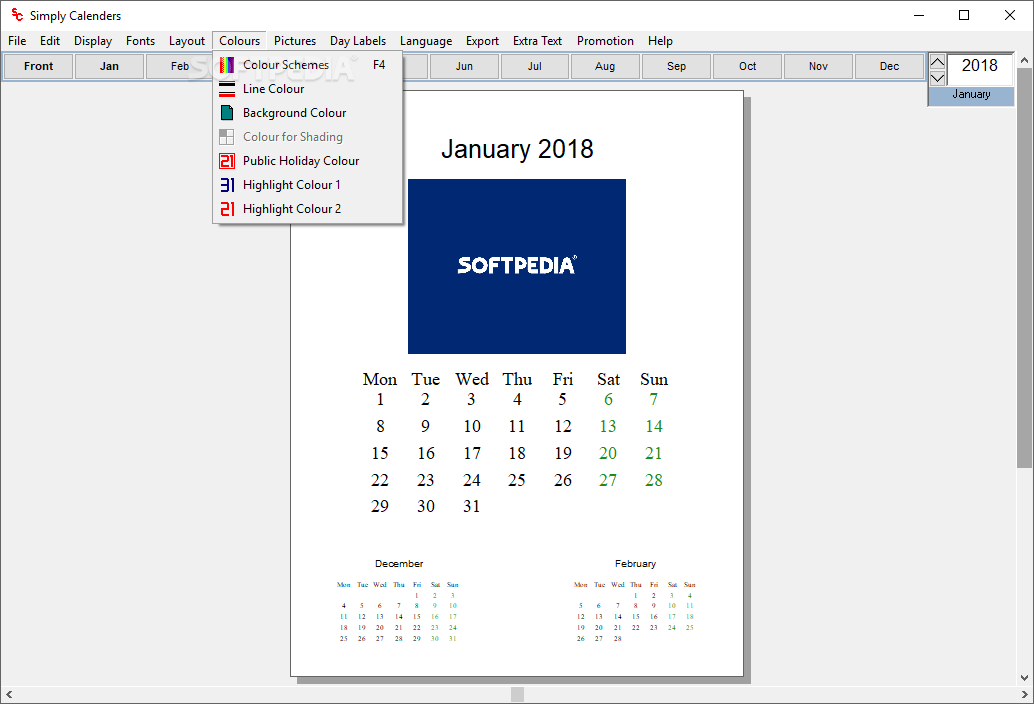Screen dimensions: 1034x704
Task: Go to the Dec month button
Action: tap(890, 66)
